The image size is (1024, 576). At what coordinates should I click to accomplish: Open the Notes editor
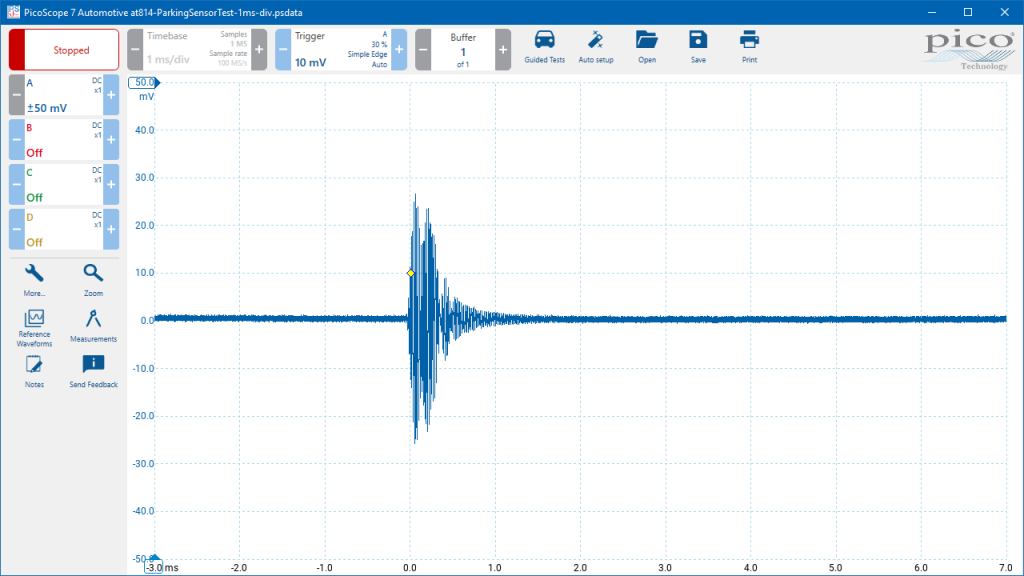[34, 372]
